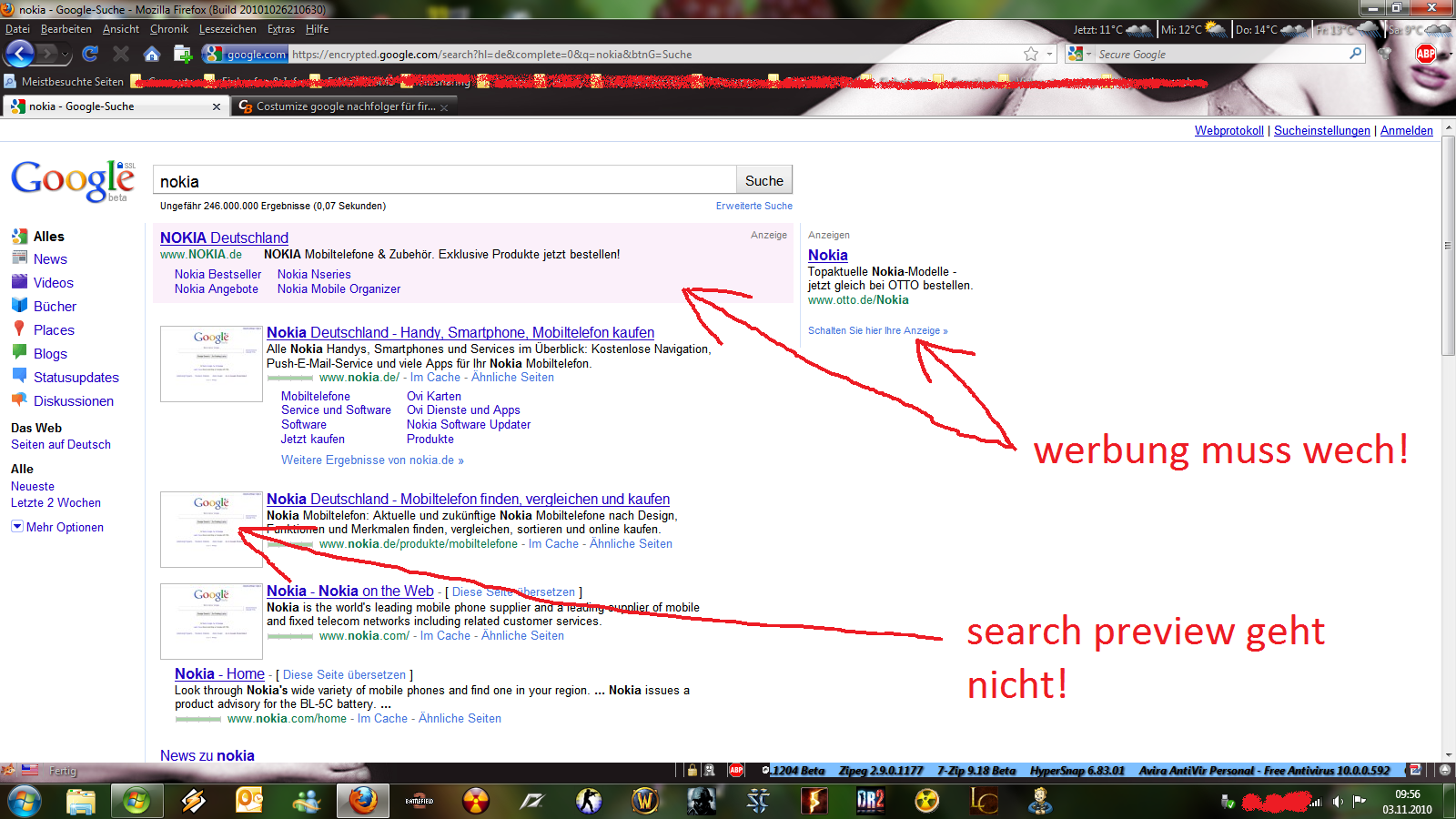Image resolution: width=1456 pixels, height=819 pixels.
Task: Open the Chronik menu
Action: tap(169, 29)
